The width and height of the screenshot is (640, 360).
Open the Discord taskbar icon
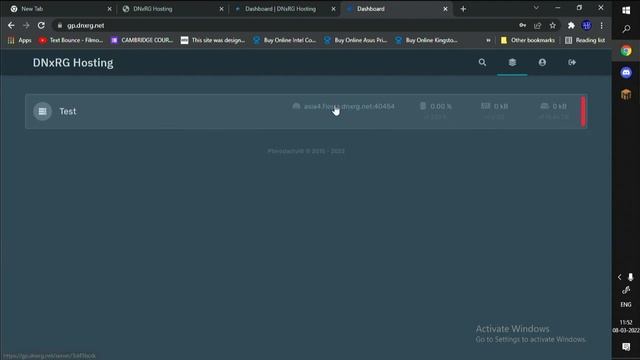click(626, 73)
